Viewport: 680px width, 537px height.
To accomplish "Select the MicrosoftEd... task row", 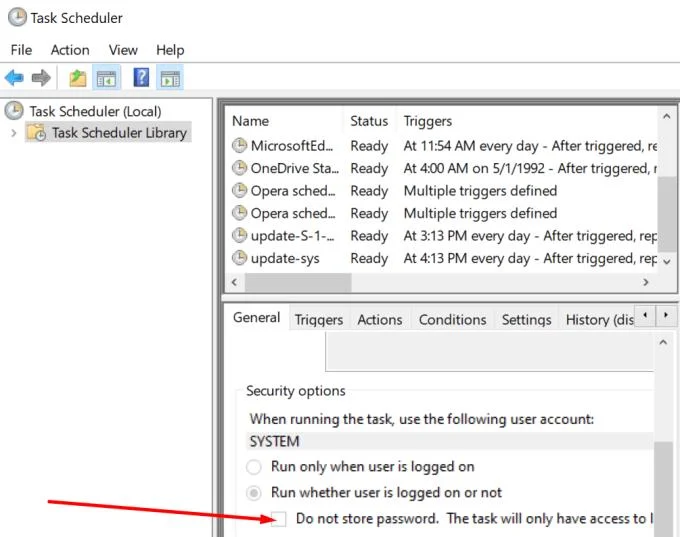I will [x=441, y=146].
